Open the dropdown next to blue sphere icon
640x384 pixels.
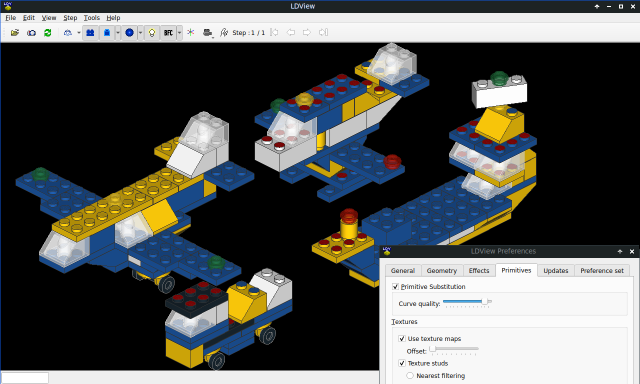[x=140, y=33]
